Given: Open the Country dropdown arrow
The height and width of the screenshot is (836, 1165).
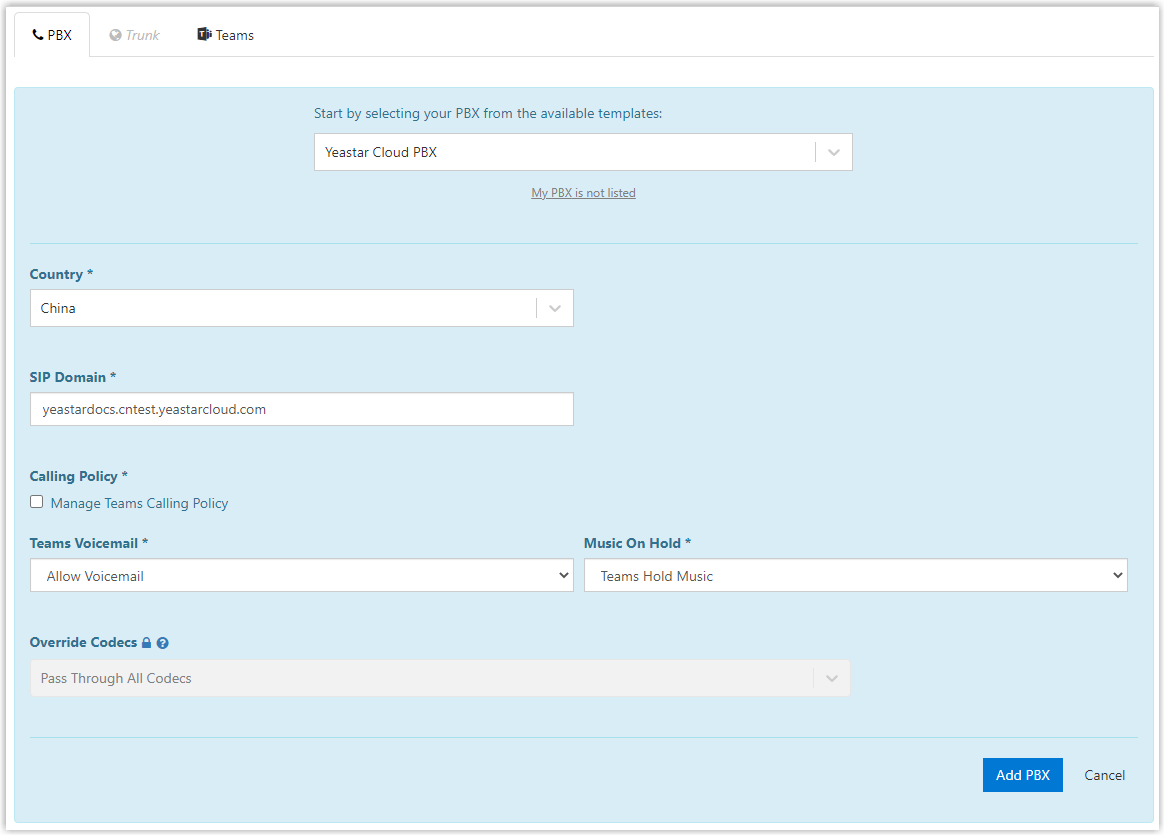Looking at the screenshot, I should click(555, 309).
